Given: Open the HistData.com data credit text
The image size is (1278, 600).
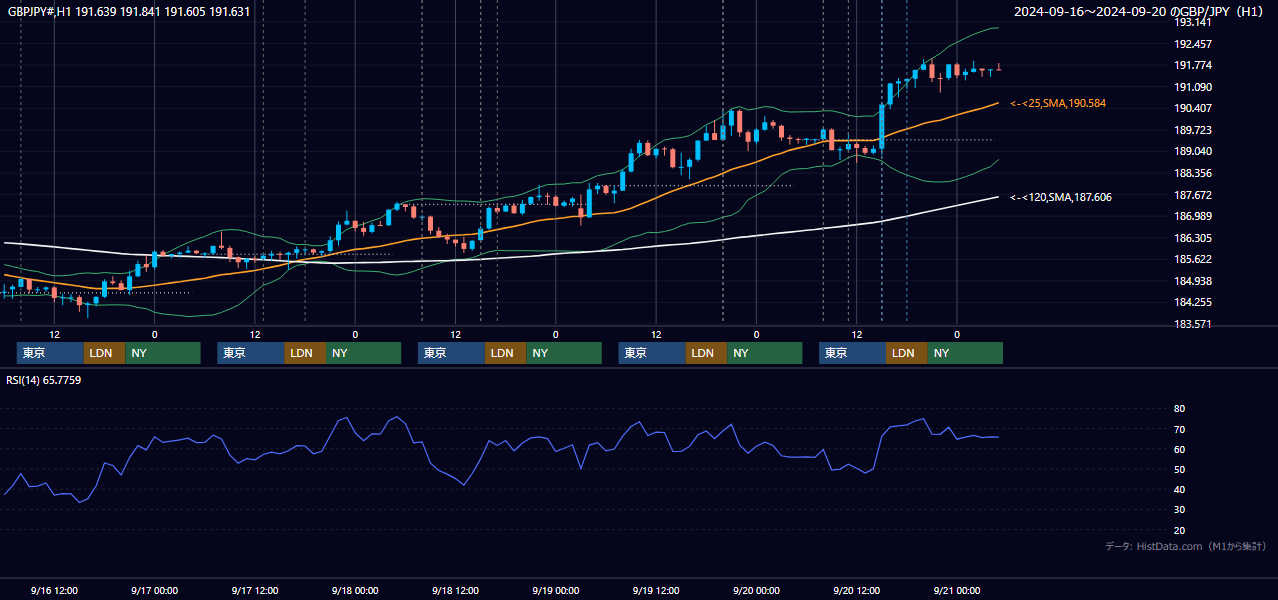Looking at the screenshot, I should click(x=1186, y=547).
